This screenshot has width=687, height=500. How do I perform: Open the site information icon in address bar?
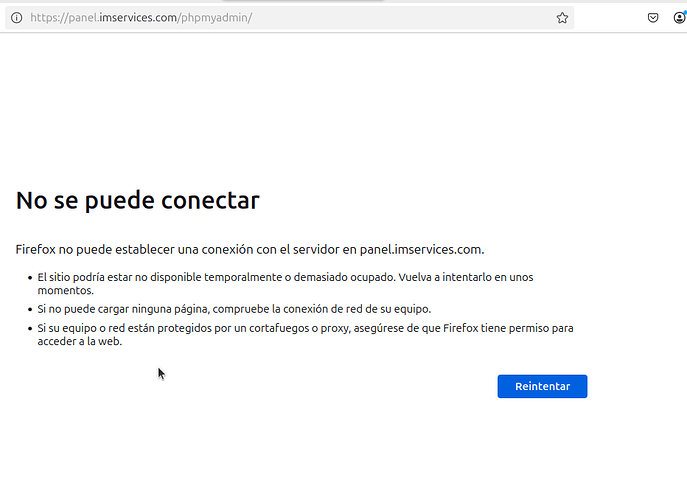[17, 18]
